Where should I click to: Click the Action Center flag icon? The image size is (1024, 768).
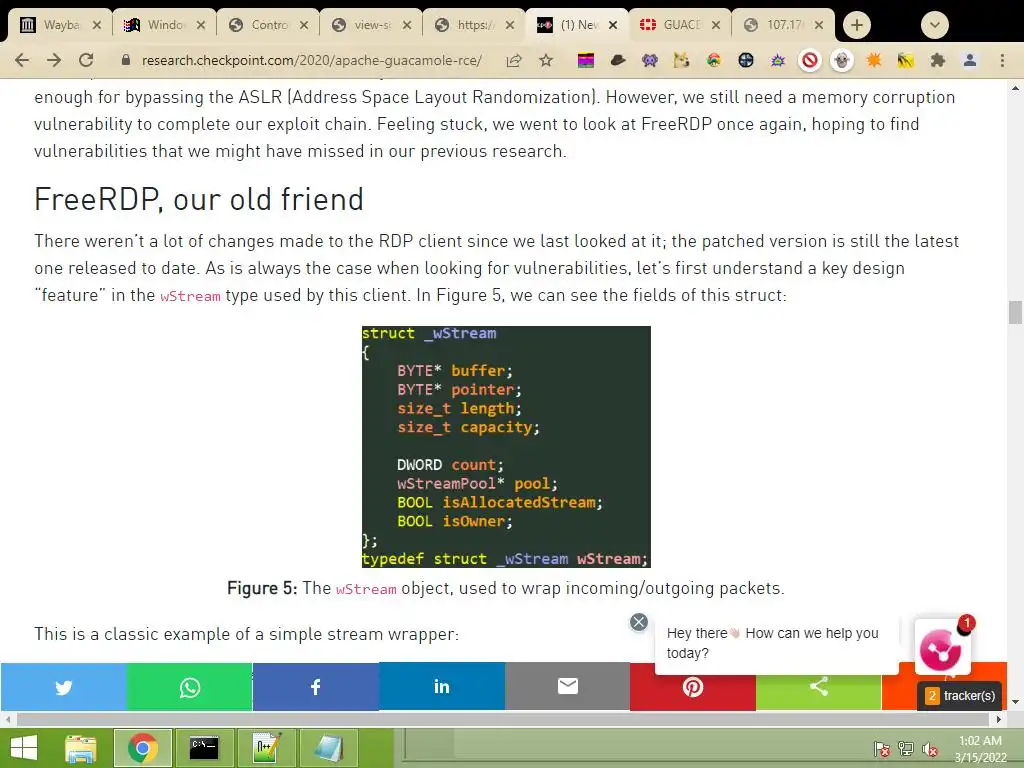882,748
